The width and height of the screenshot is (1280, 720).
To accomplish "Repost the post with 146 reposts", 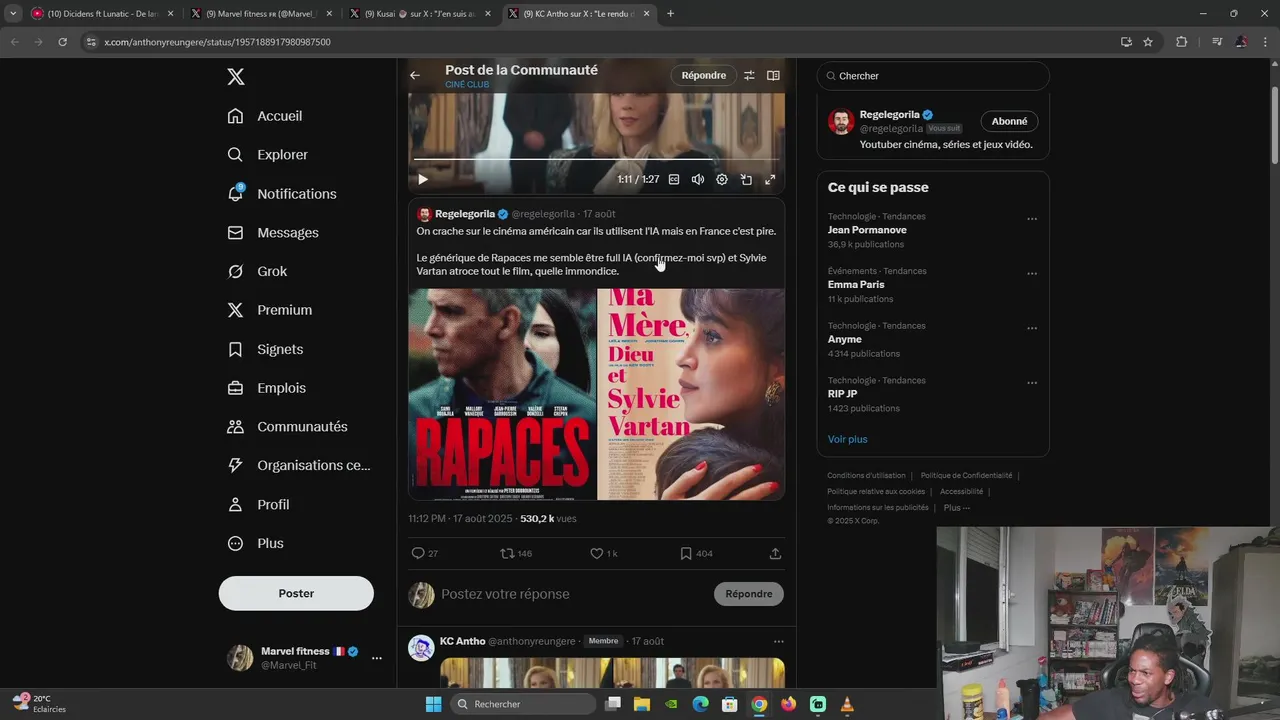I will [x=516, y=553].
